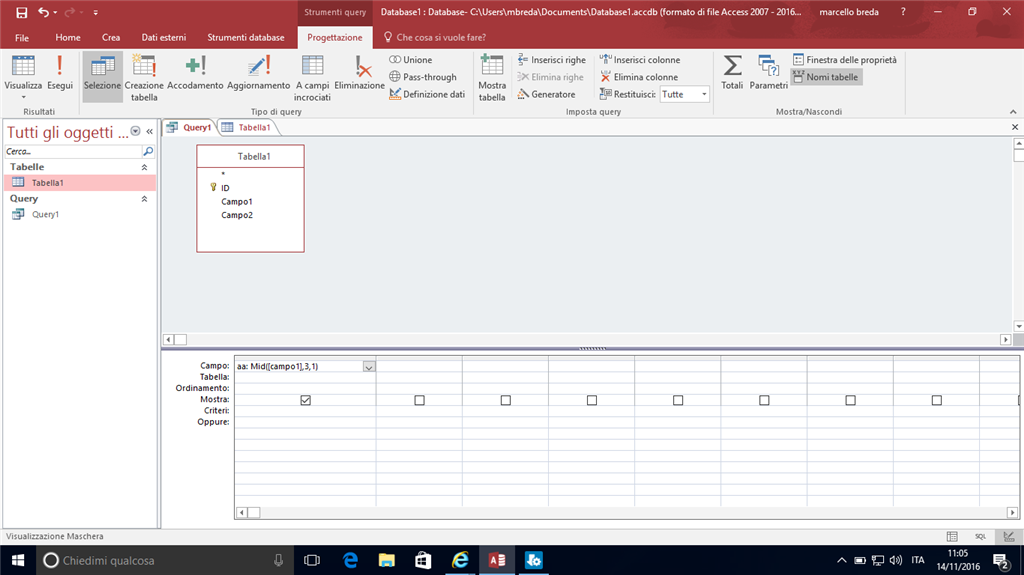Collapse the navigation pane with double chevron
This screenshot has width=1024, height=575.
click(x=150, y=131)
